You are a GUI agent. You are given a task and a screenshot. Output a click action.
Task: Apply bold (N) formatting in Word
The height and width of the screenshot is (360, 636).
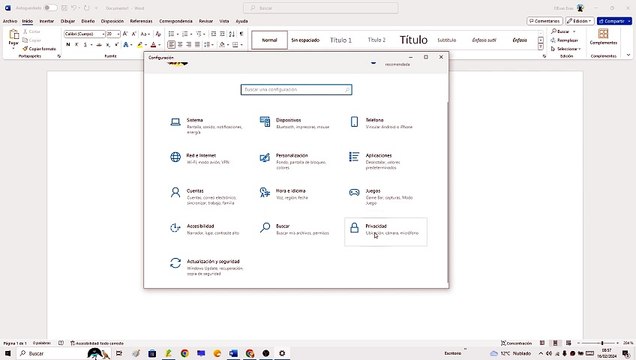68,45
